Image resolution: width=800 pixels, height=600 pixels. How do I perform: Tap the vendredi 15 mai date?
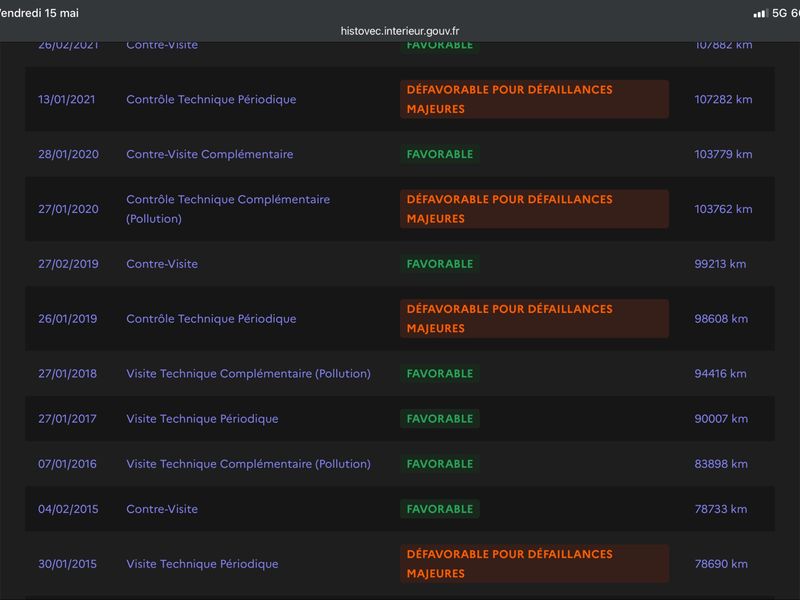[x=39, y=13]
